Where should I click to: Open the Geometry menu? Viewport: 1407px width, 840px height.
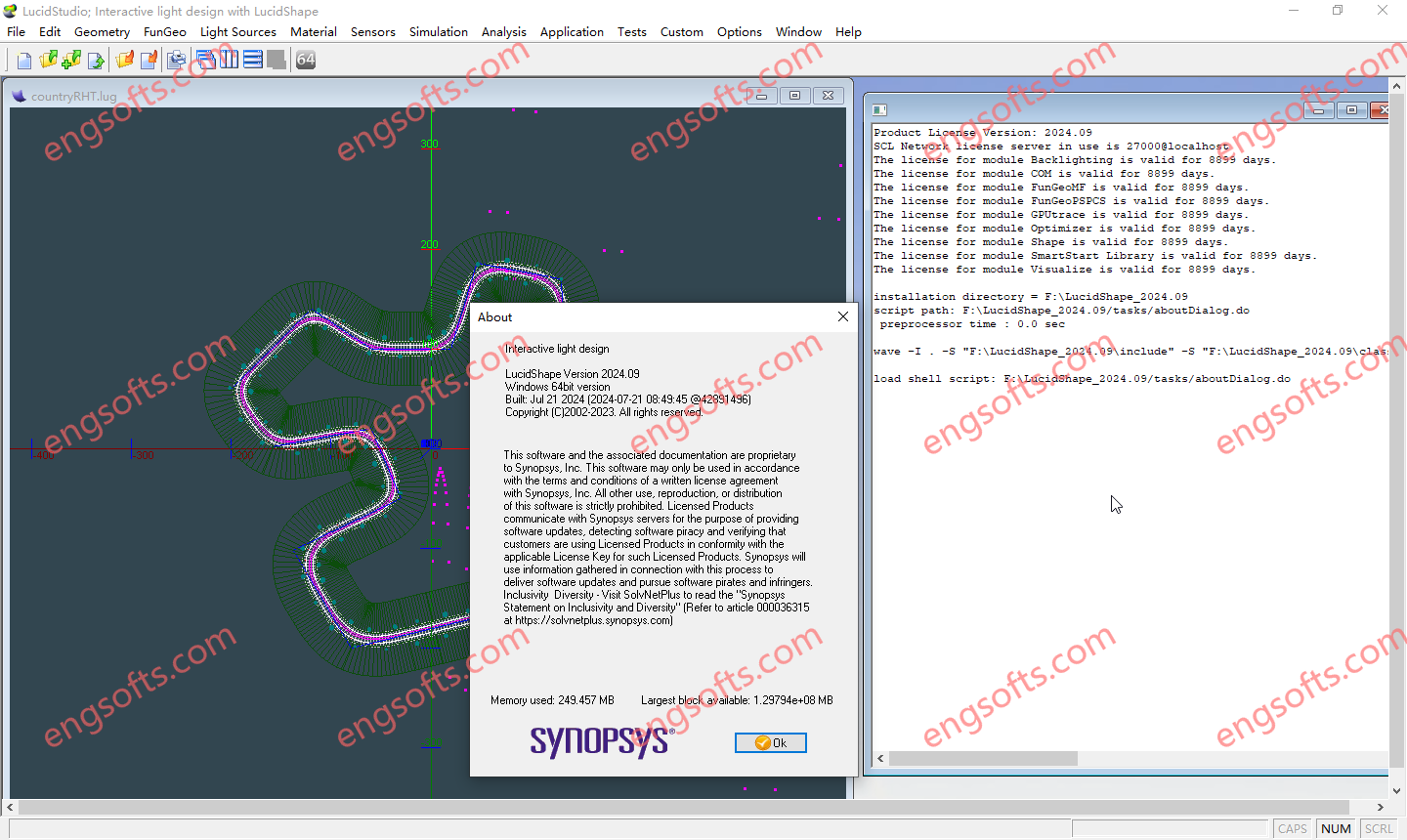pyautogui.click(x=102, y=32)
